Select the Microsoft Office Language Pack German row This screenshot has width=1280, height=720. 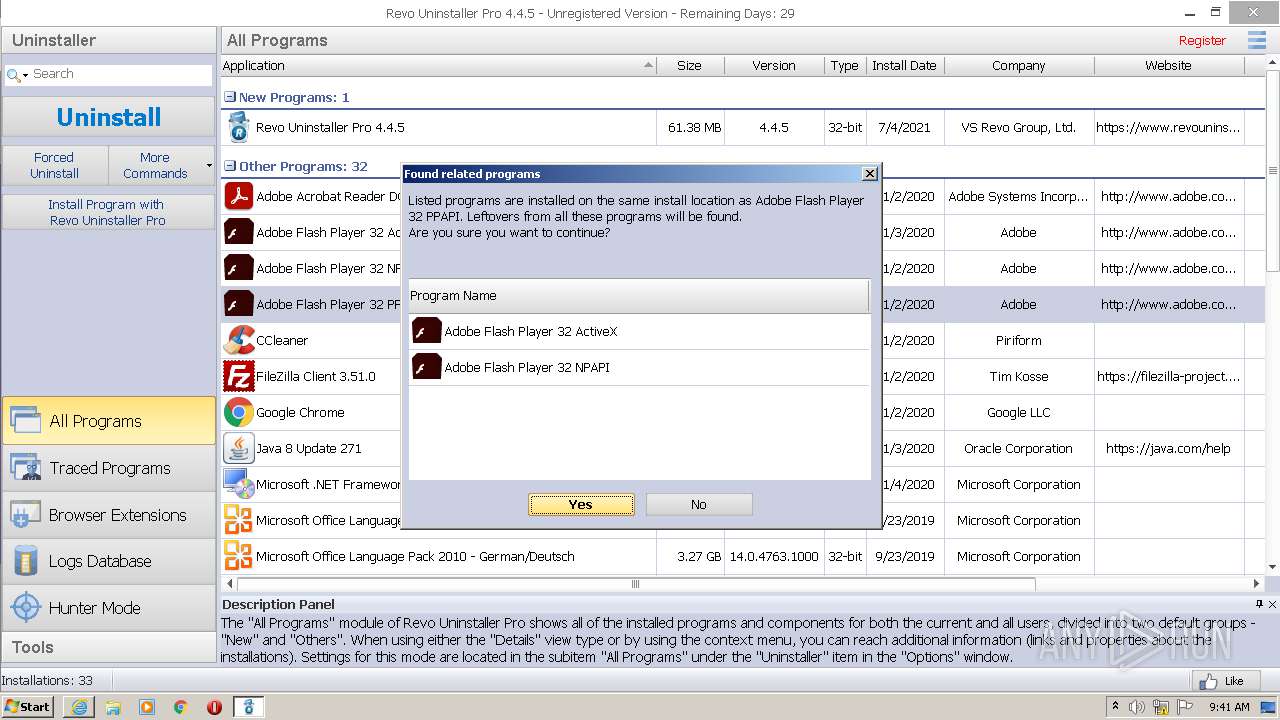coord(742,556)
